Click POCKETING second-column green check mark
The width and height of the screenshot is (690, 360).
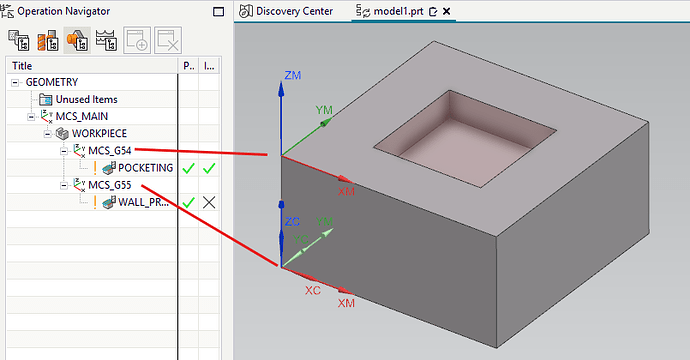pos(209,168)
